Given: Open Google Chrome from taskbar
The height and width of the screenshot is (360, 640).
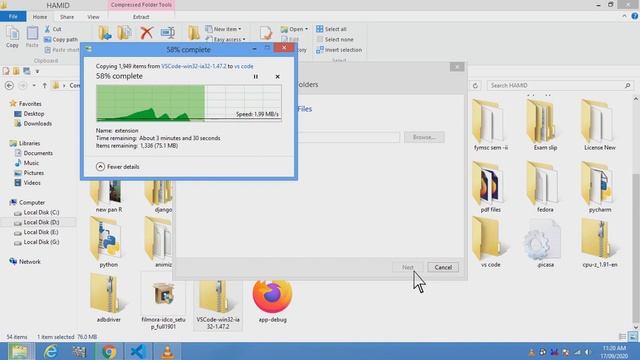Looking at the screenshot, I should [109, 351].
